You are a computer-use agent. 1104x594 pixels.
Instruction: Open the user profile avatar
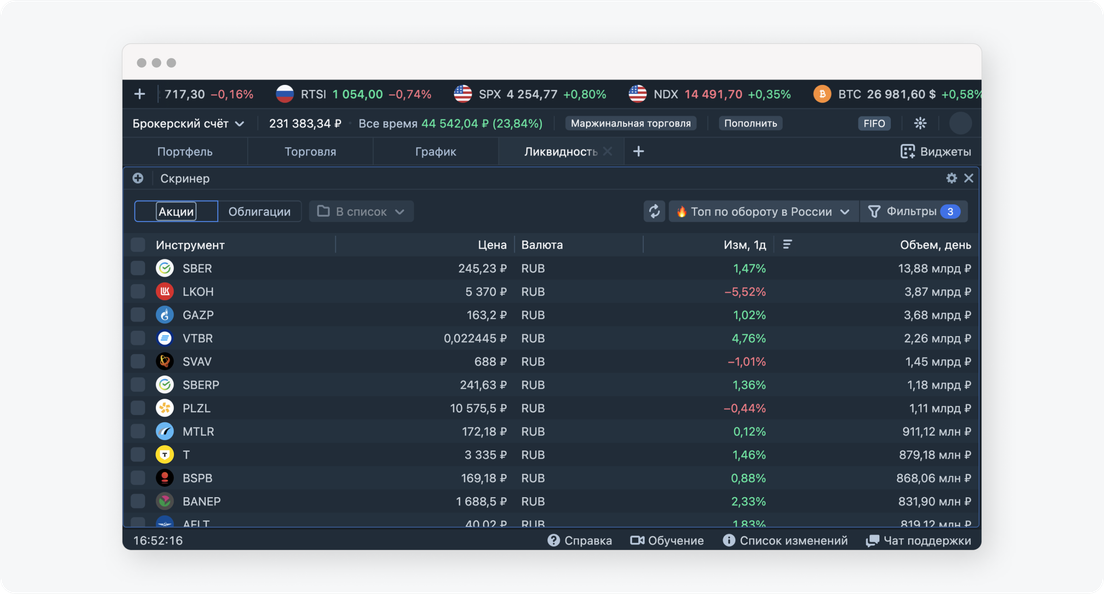point(960,123)
